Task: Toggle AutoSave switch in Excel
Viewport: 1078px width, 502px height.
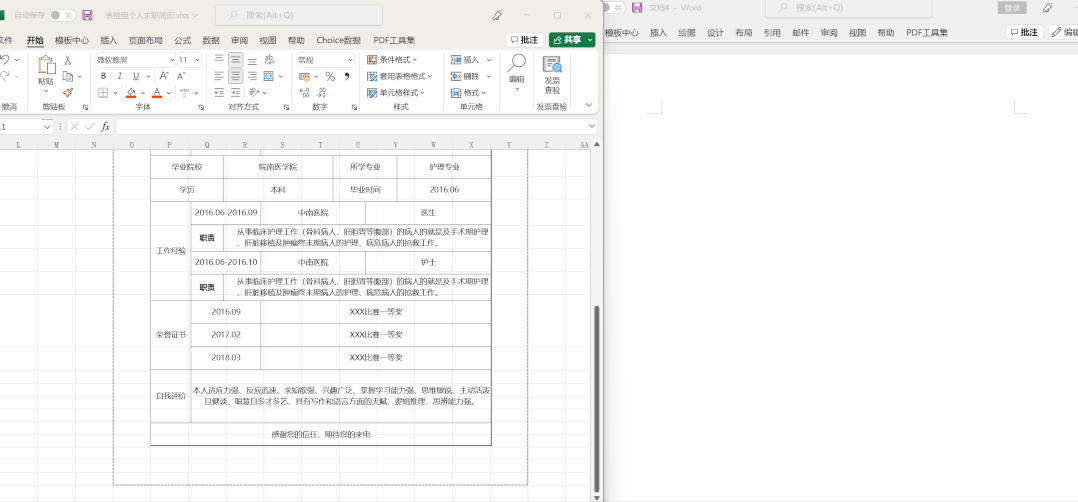Action: pyautogui.click(x=62, y=15)
